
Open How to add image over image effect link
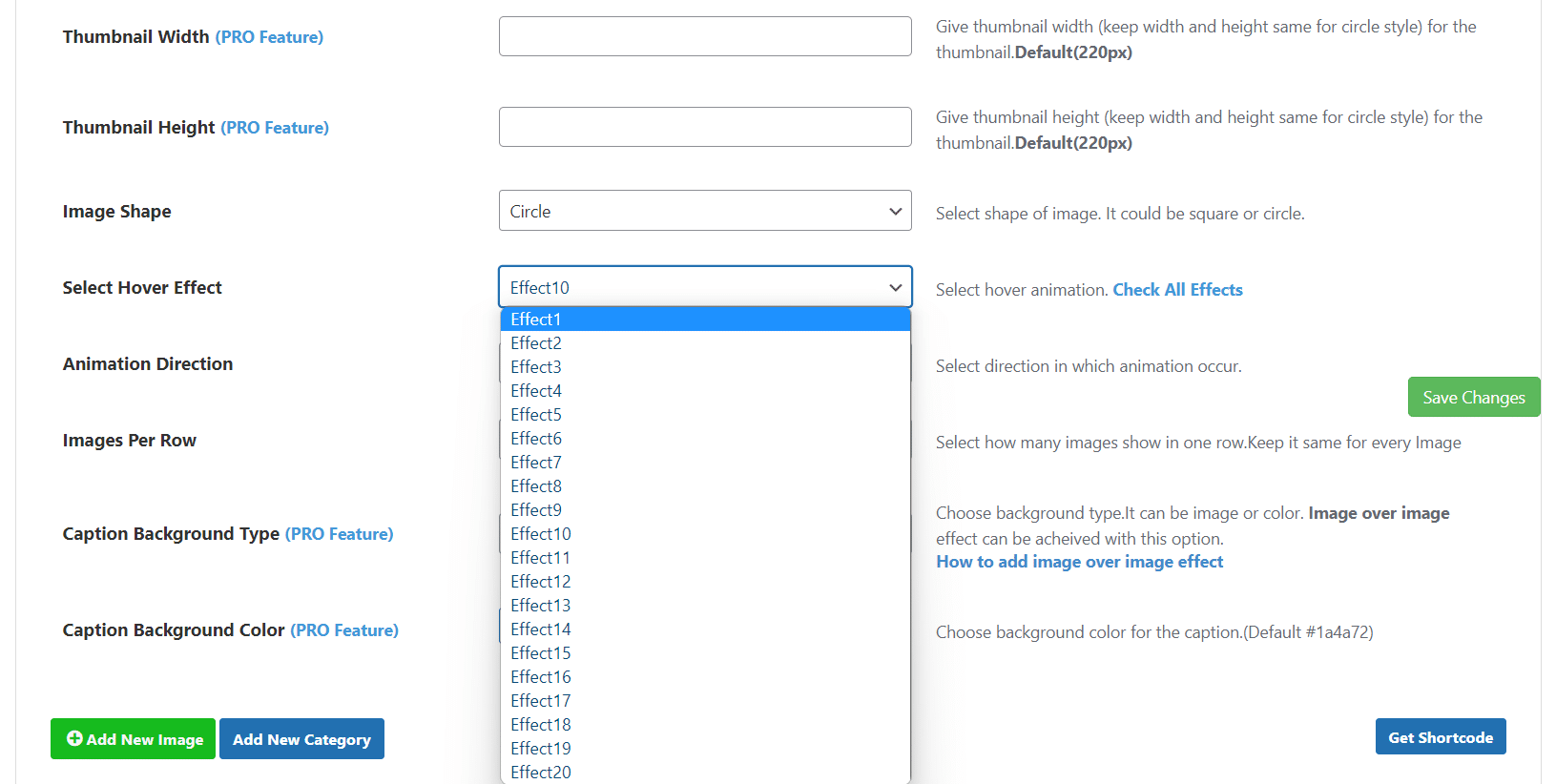[1079, 562]
